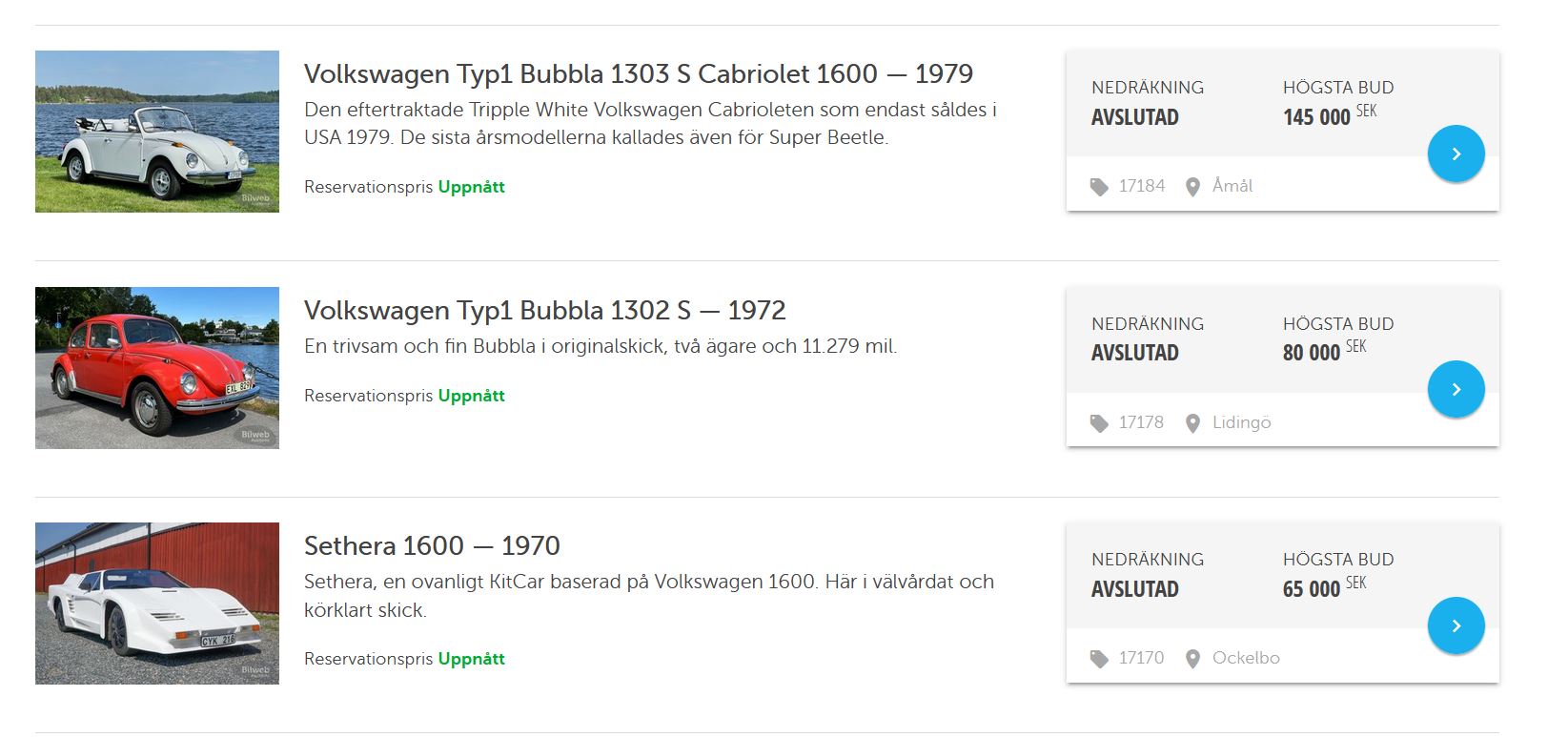Click the Sethera KitCar description text

tap(648, 595)
